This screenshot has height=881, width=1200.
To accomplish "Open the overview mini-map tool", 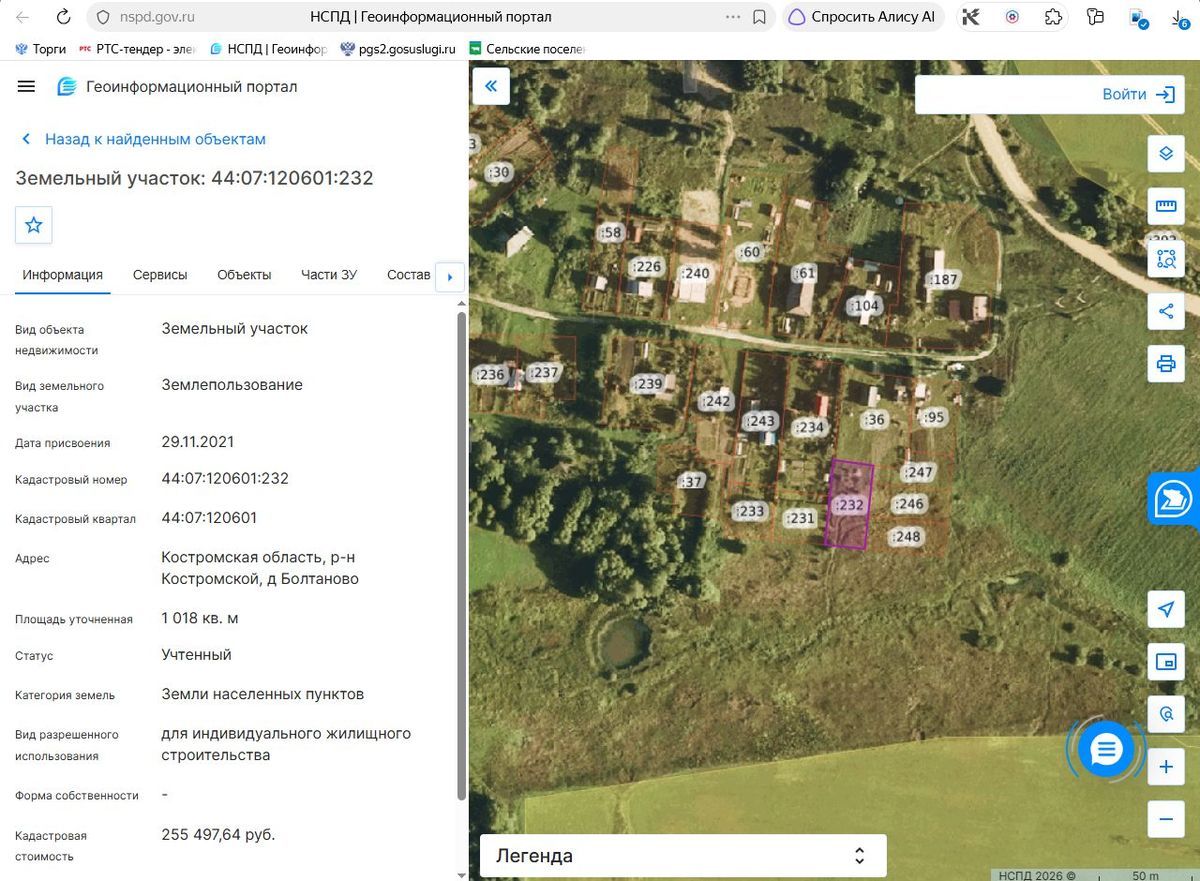I will tap(1166, 662).
